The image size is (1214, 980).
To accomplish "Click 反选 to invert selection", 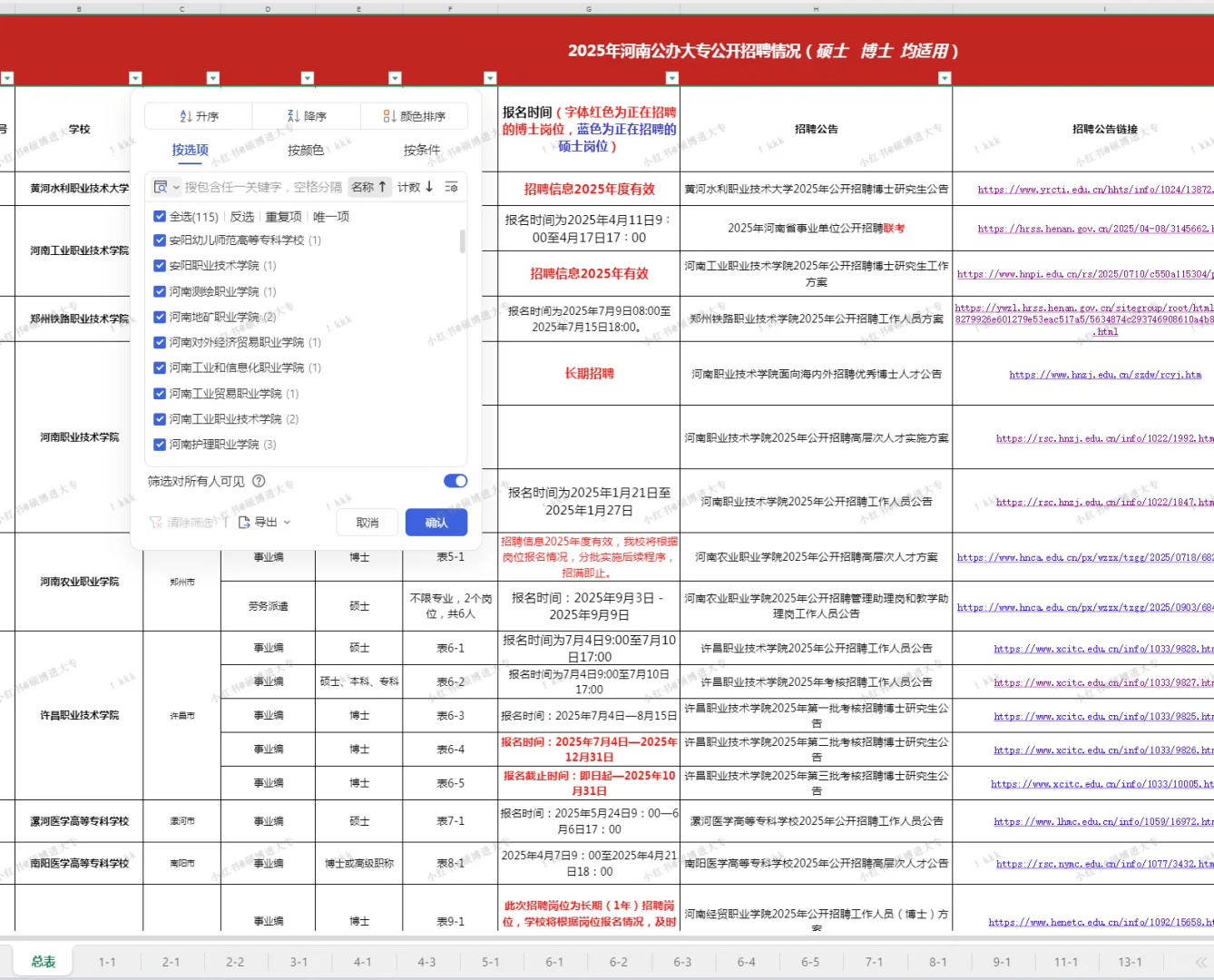I will (242, 216).
